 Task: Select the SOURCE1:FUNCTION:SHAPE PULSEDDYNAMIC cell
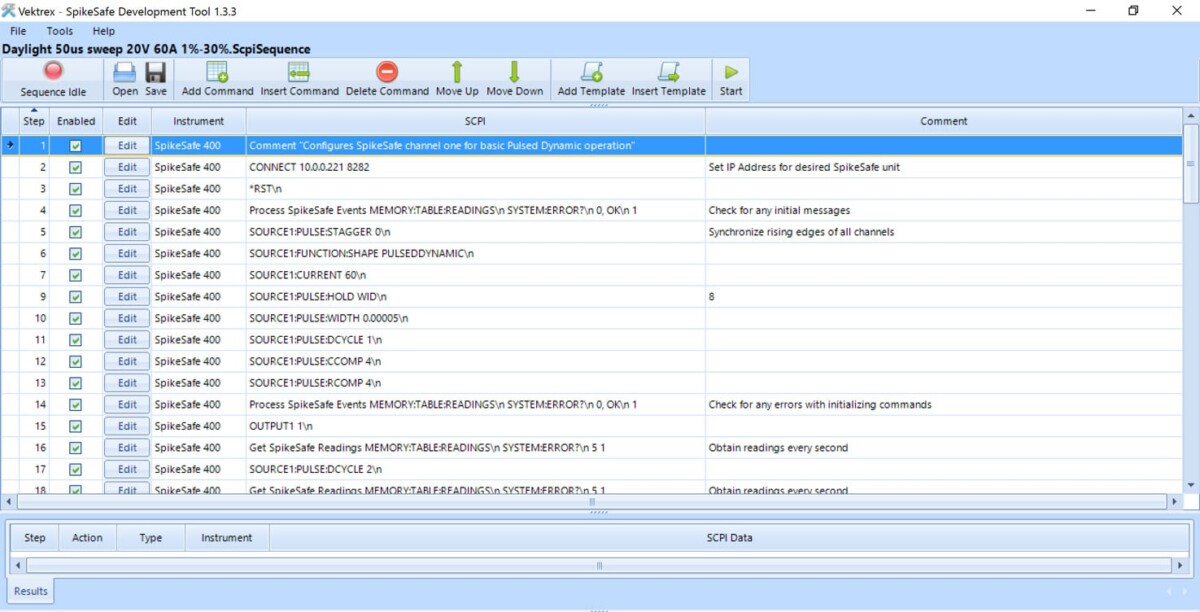point(476,253)
